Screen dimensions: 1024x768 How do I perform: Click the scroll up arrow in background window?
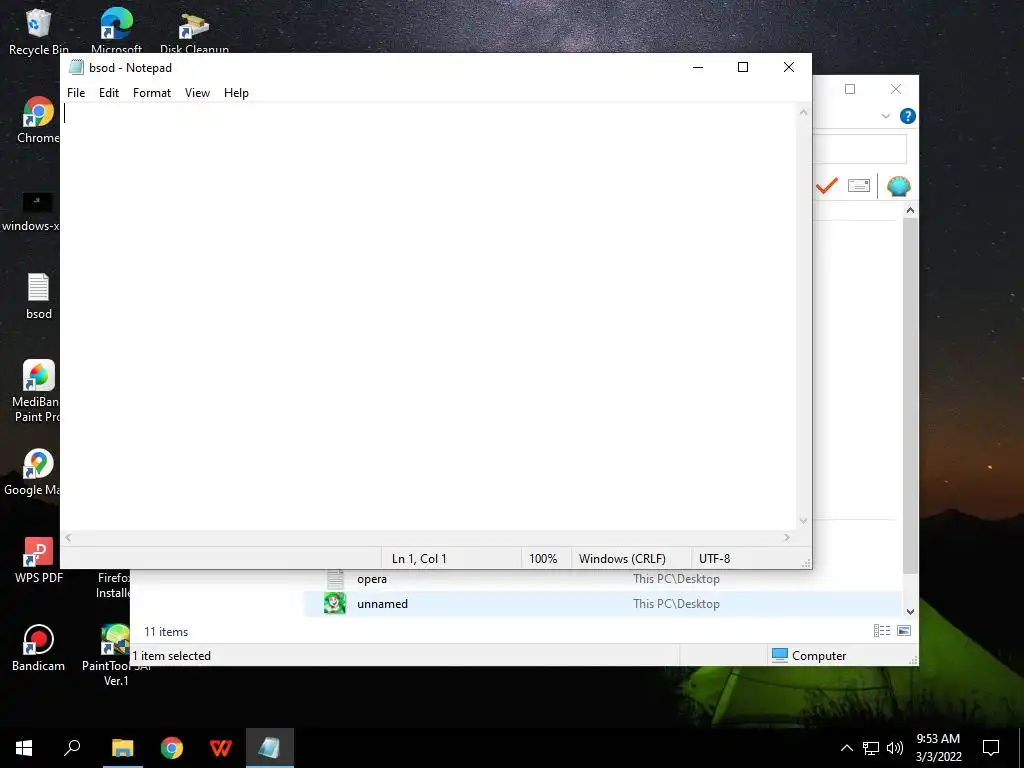point(910,210)
